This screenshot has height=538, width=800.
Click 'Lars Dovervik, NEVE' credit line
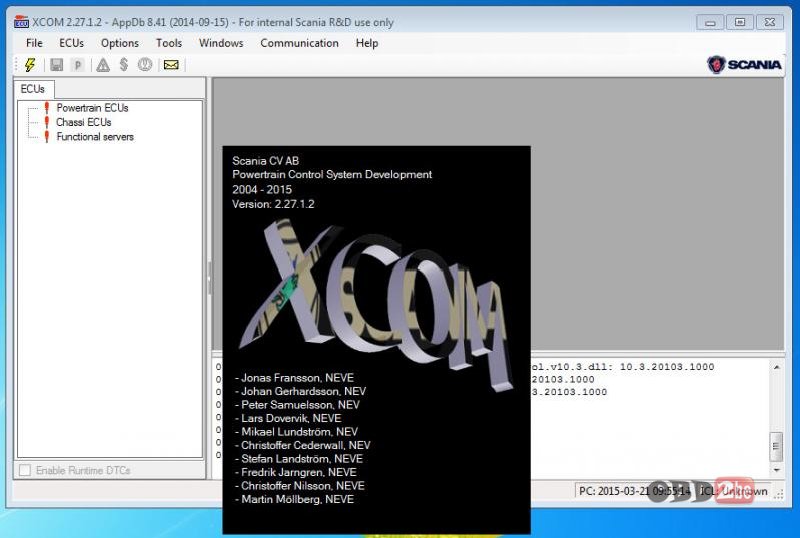288,419
